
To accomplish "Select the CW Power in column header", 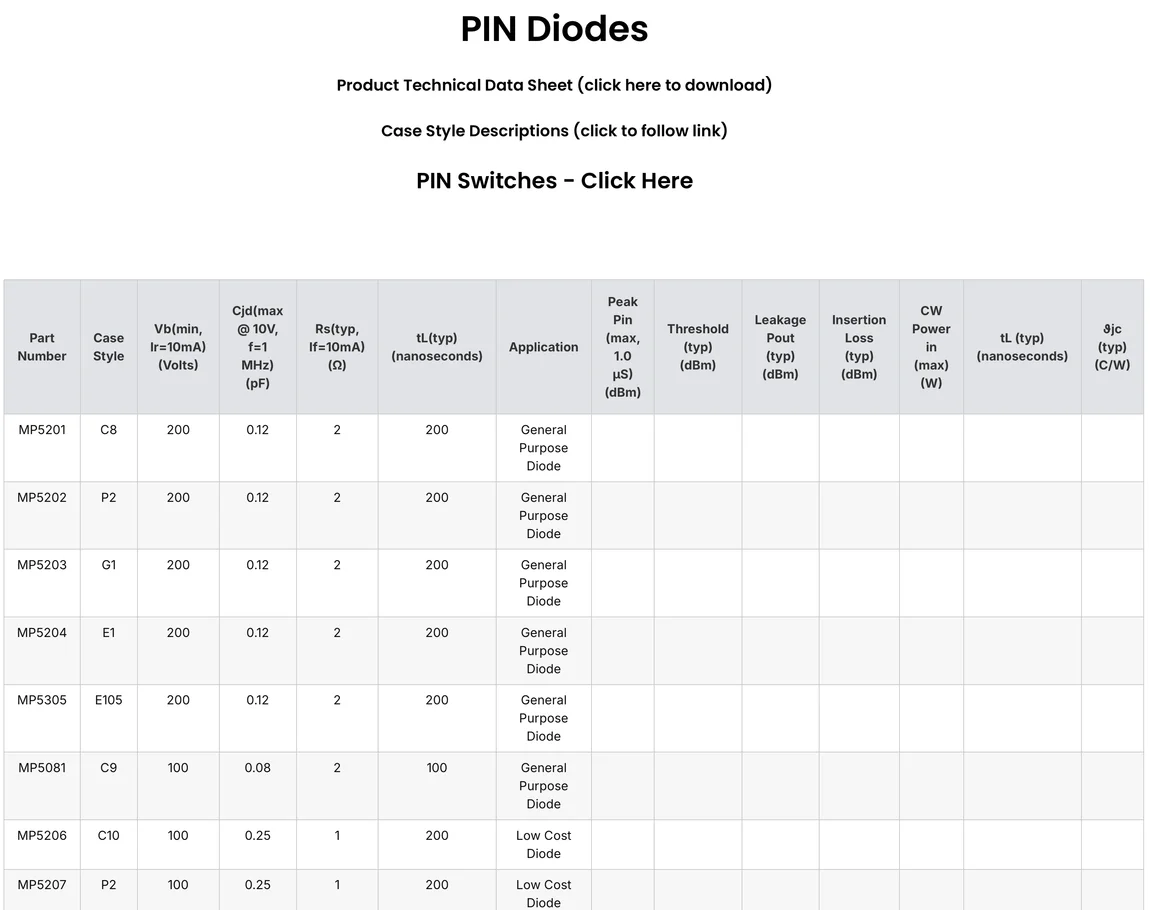I will click(931, 347).
